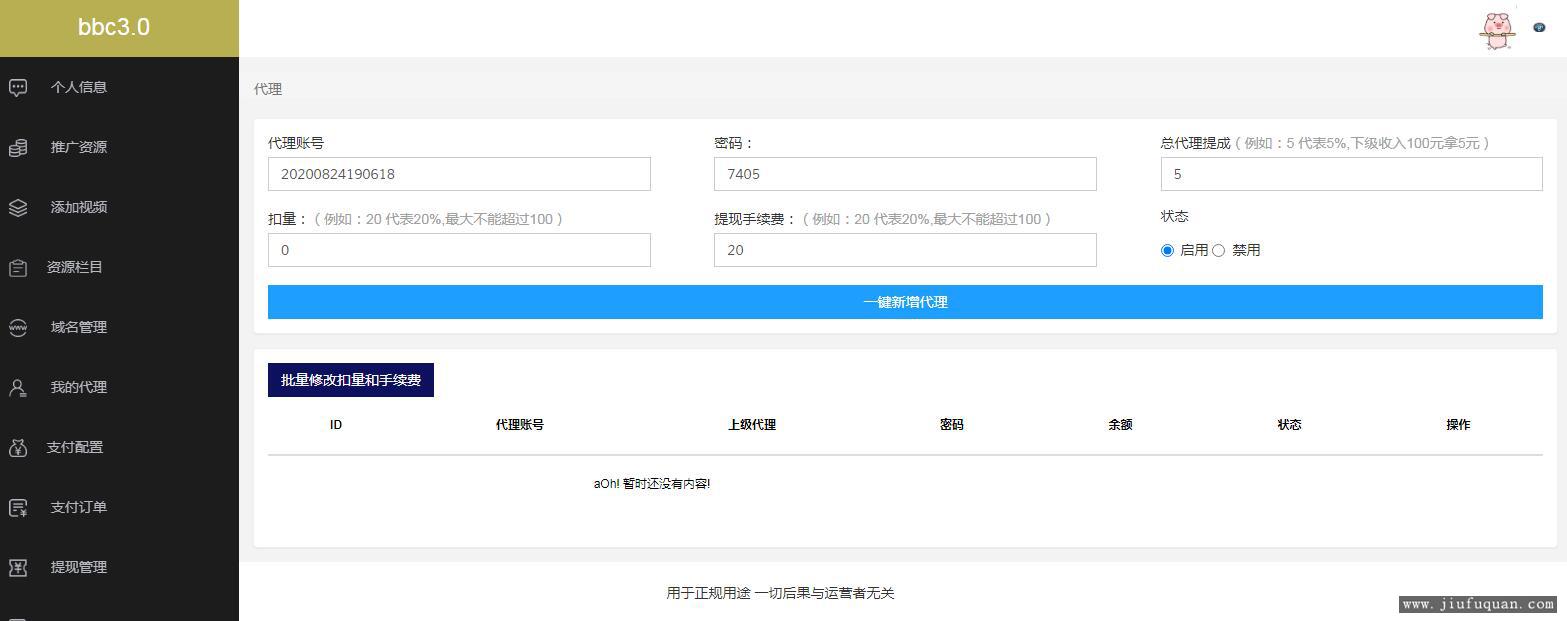Focus the 密码 input field
The height and width of the screenshot is (621, 1567).
click(905, 174)
